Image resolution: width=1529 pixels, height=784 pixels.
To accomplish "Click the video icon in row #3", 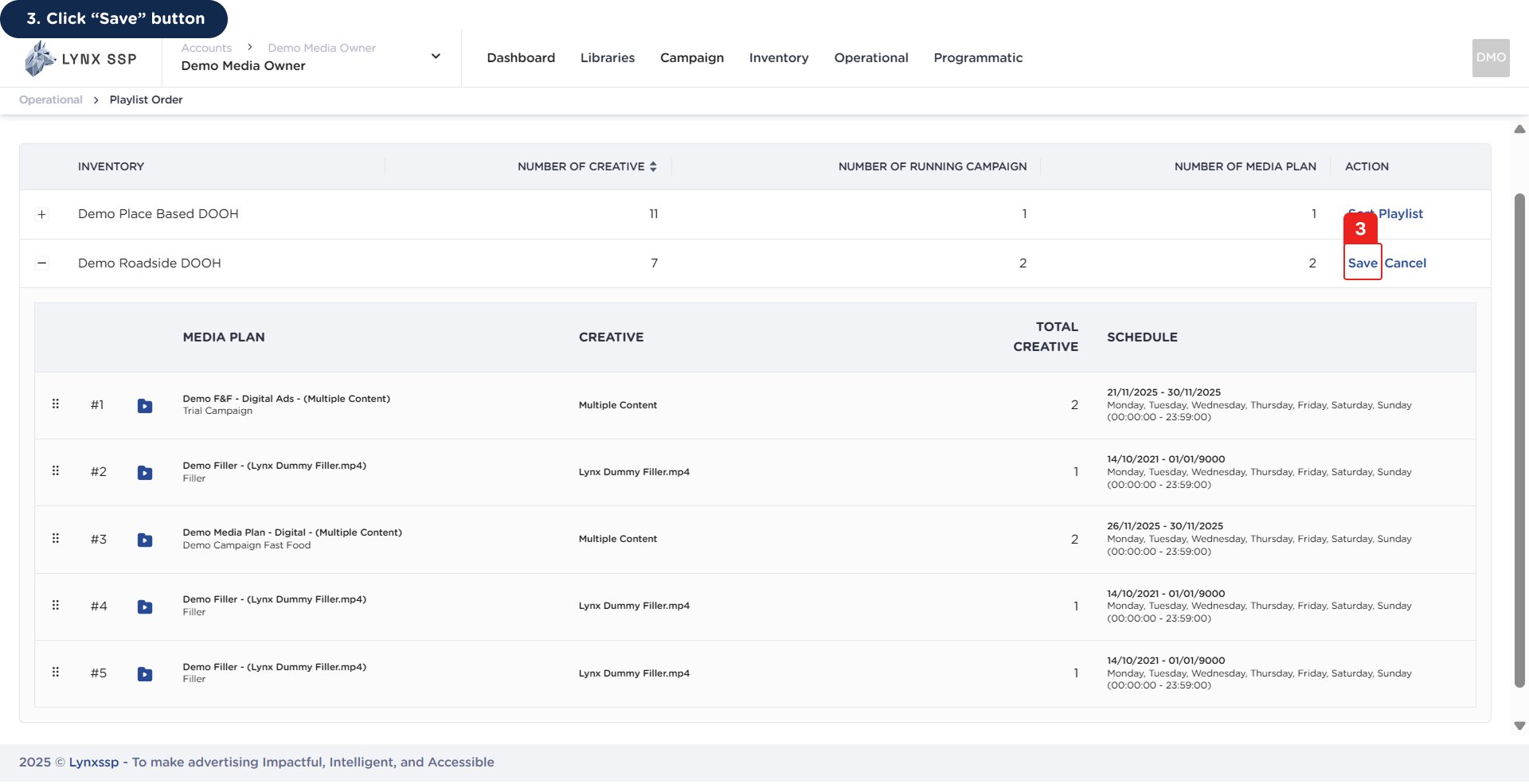I will pyautogui.click(x=145, y=540).
